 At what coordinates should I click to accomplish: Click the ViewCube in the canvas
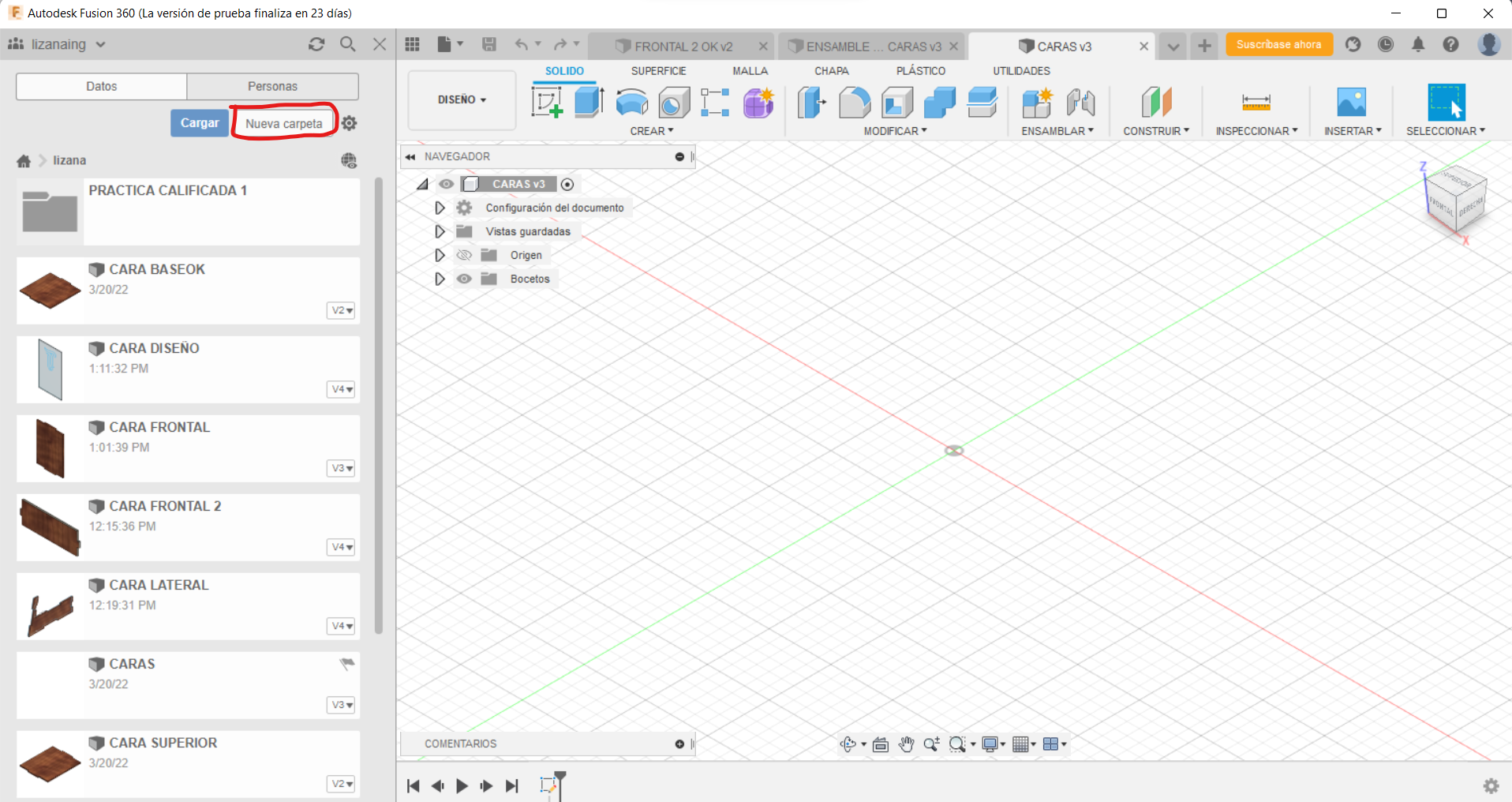[1455, 197]
